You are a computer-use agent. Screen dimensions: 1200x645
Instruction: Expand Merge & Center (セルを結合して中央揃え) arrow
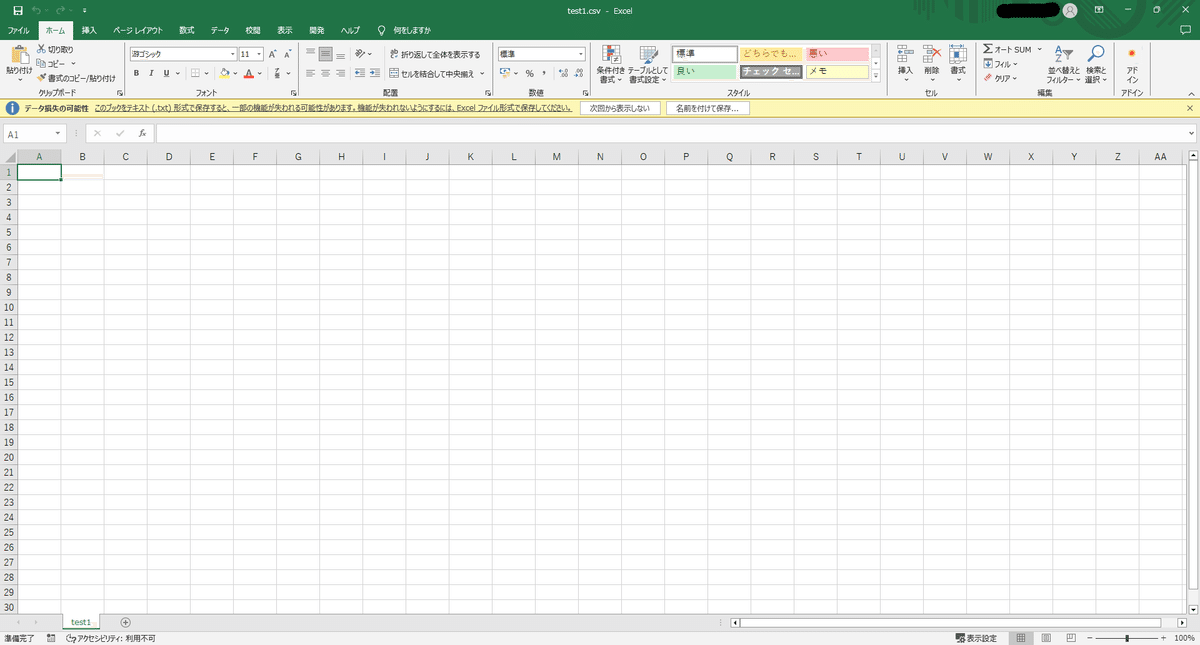(x=482, y=73)
